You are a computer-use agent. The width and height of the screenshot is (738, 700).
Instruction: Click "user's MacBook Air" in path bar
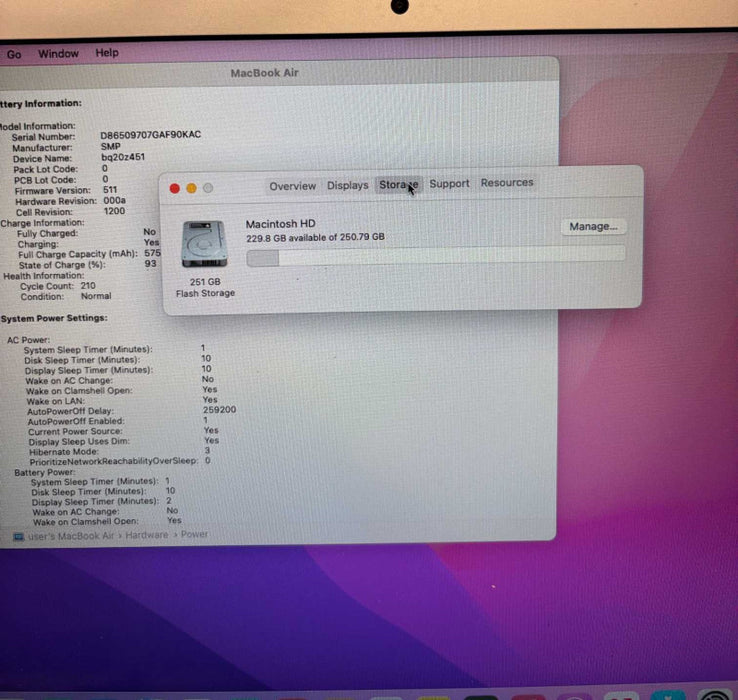click(71, 536)
